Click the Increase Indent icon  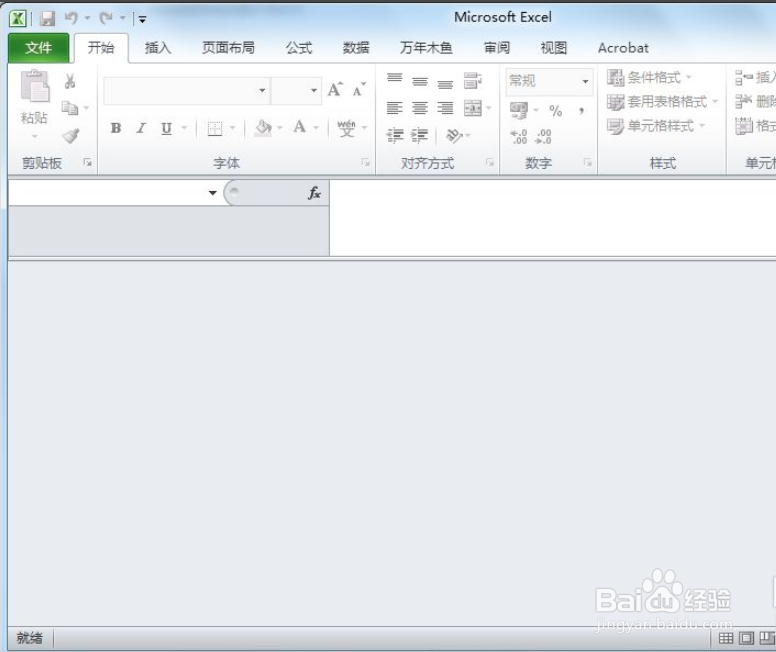[420, 135]
